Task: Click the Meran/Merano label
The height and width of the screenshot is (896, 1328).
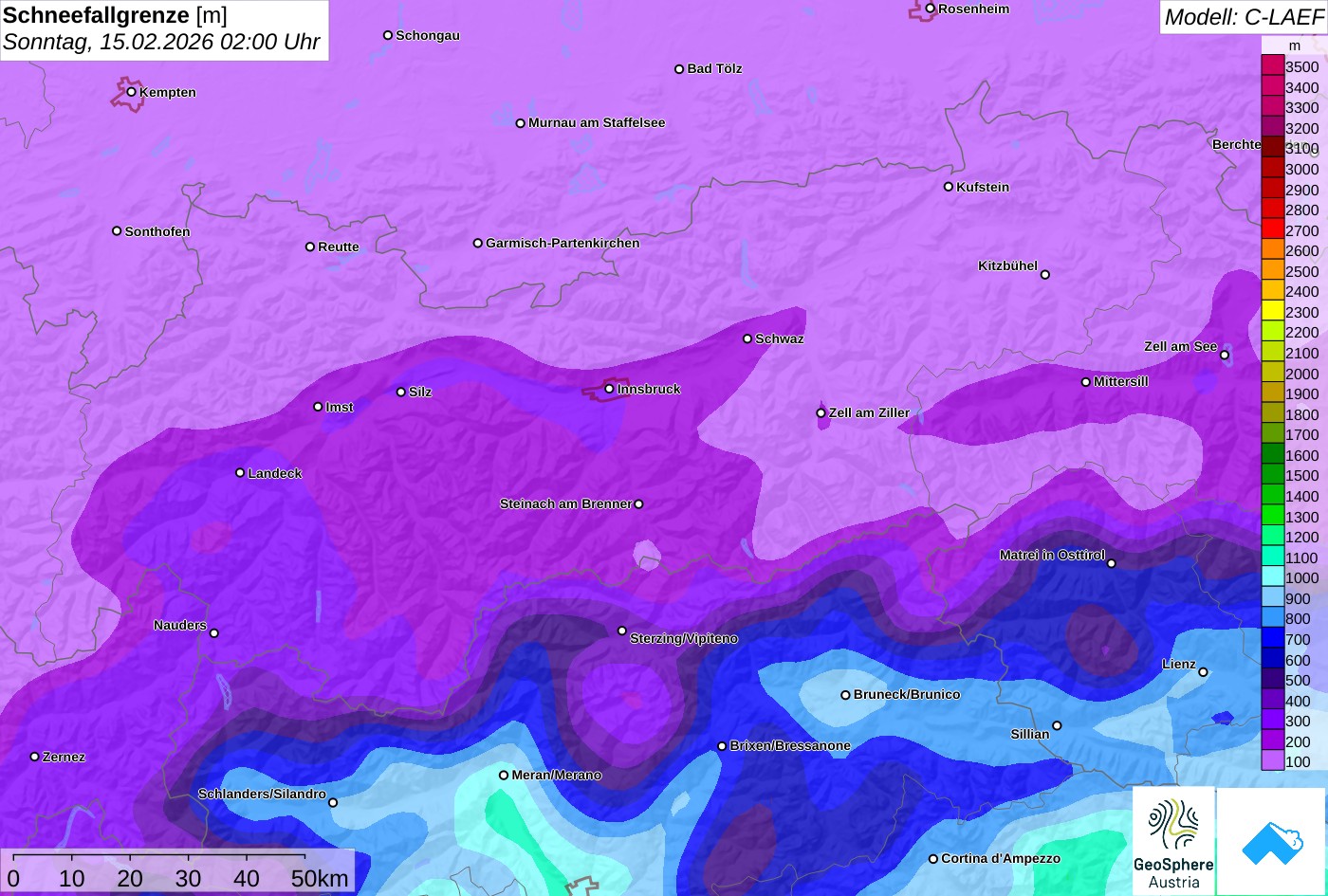Action: 557,775
